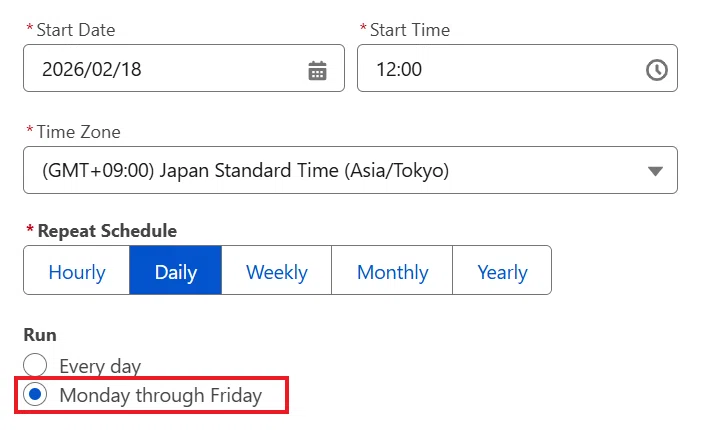Select the Hourly repeat schedule

coord(77,270)
